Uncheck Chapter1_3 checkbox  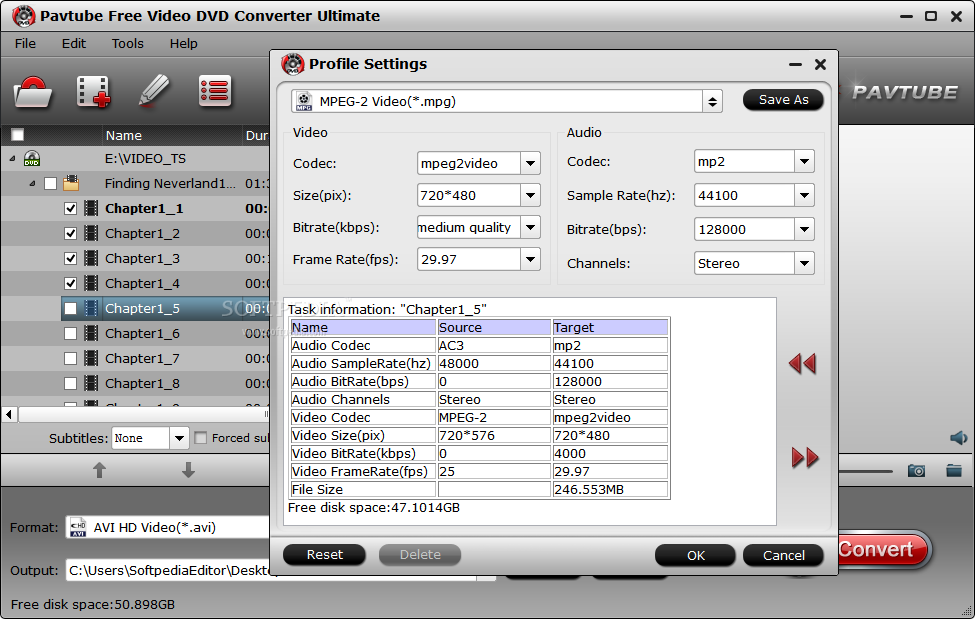click(70, 258)
